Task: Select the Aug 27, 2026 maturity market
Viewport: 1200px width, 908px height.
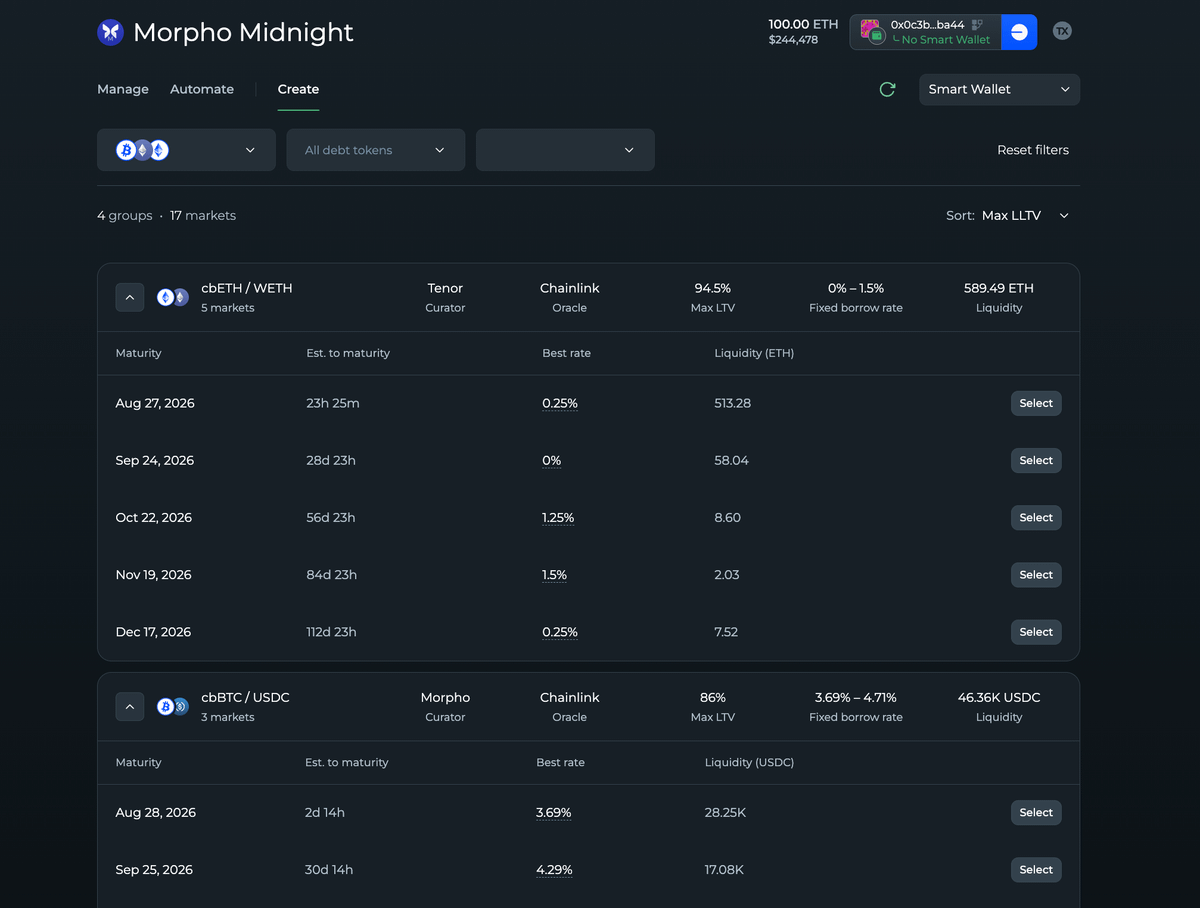Action: click(1036, 403)
